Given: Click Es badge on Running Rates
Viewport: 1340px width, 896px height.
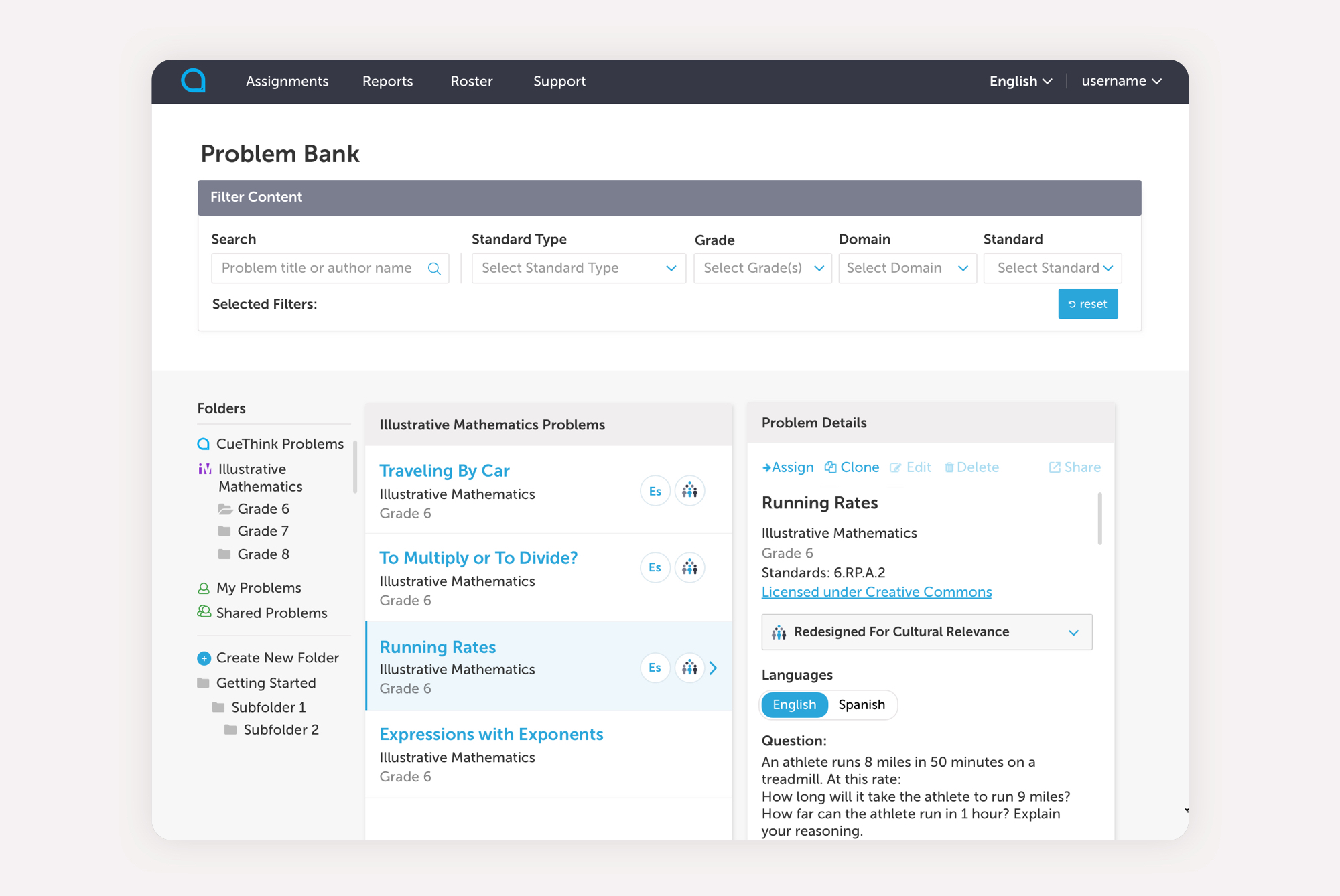Looking at the screenshot, I should (655, 668).
